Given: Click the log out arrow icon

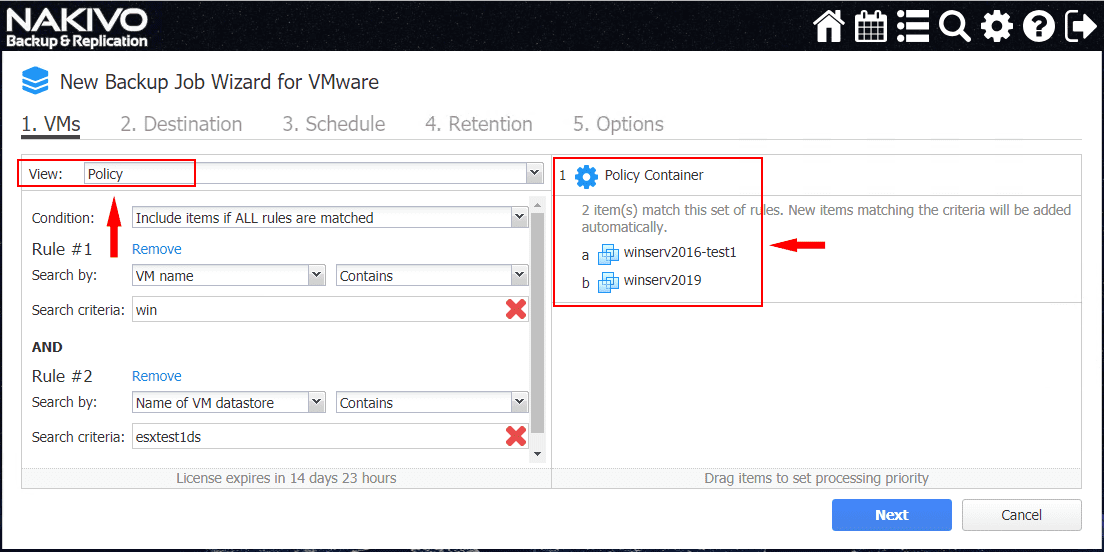Looking at the screenshot, I should [1081, 27].
